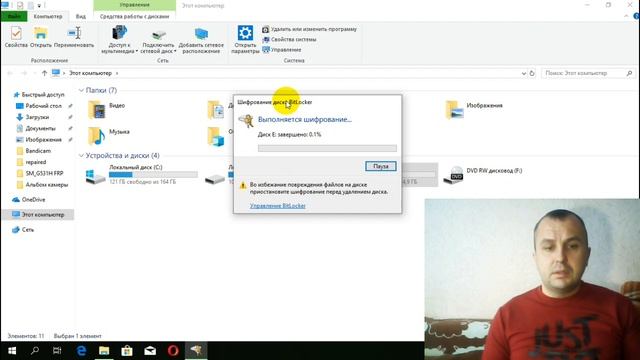Click the warning icon in BitLocker dialog
640x360 pixels.
coord(243,186)
